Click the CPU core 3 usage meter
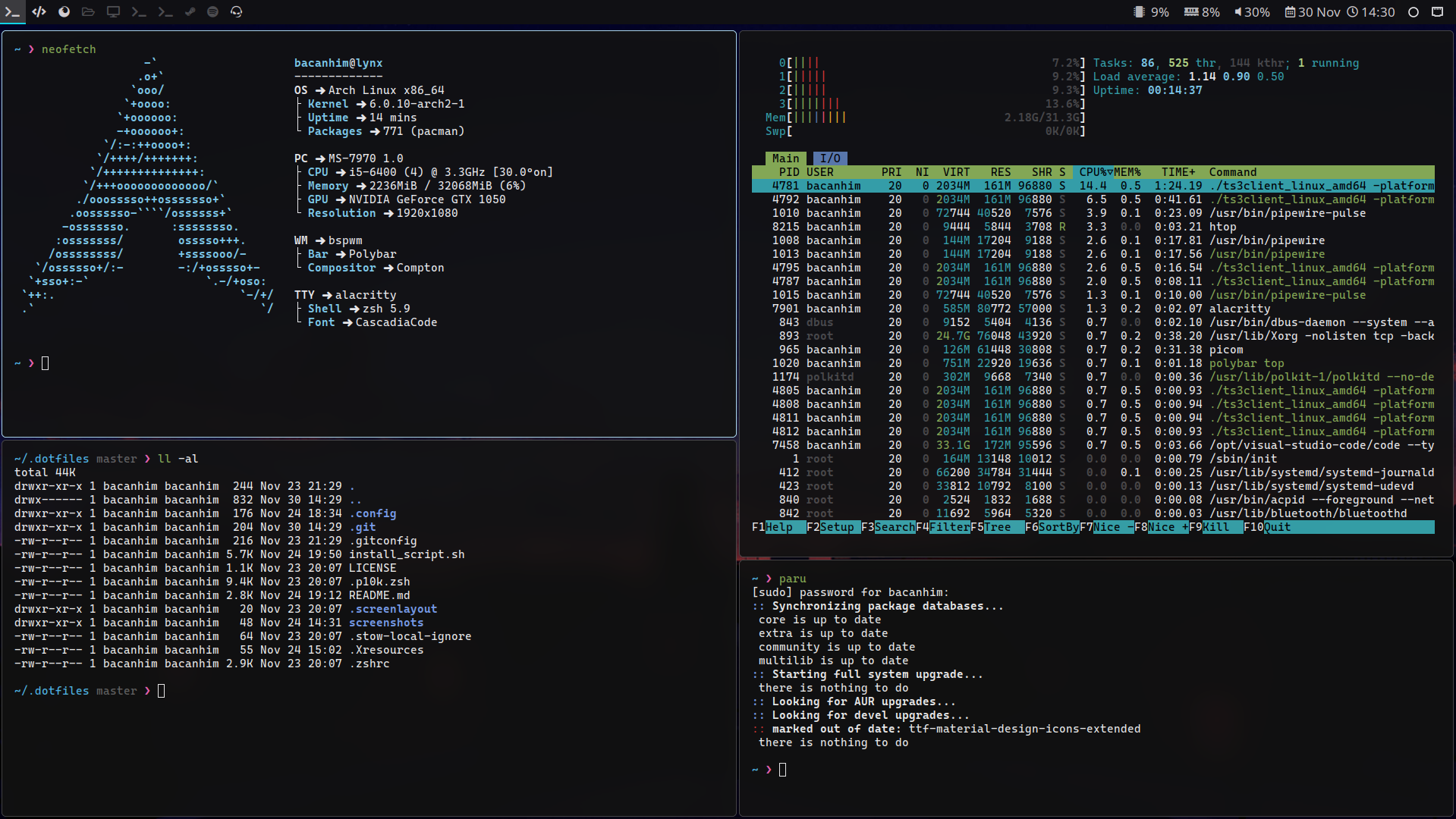 pos(932,104)
